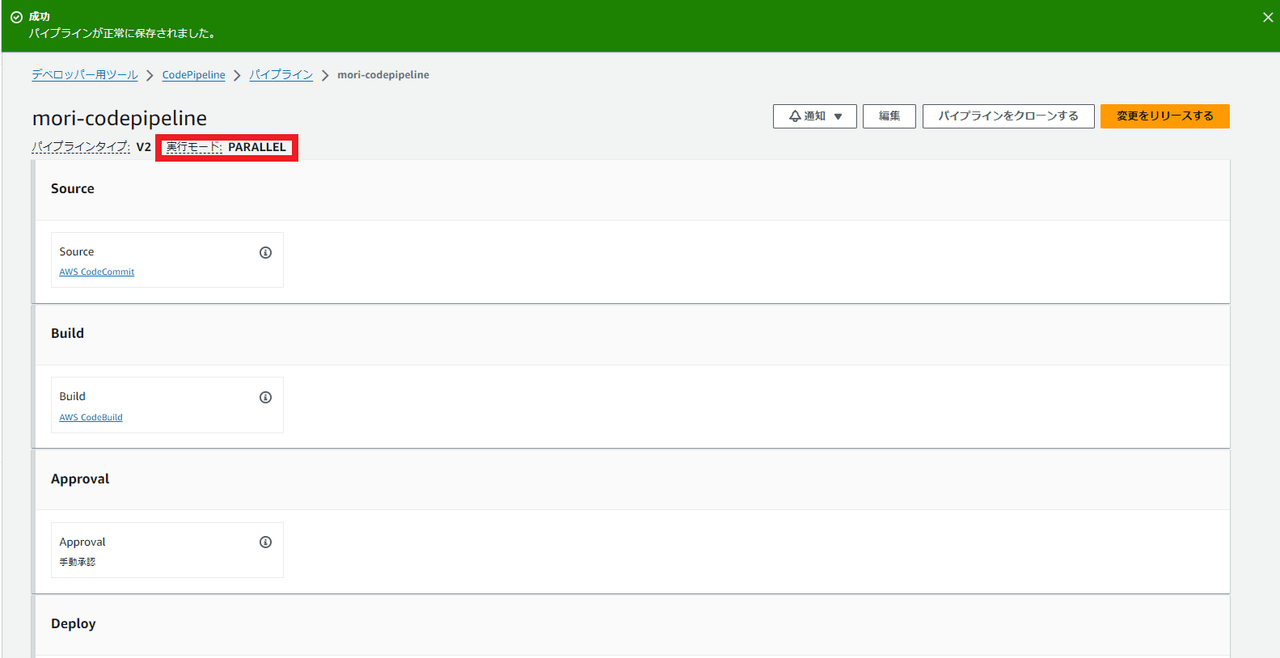The height and width of the screenshot is (658, 1280).
Task: Open the AWS CodeCommit link
Action: click(x=97, y=272)
